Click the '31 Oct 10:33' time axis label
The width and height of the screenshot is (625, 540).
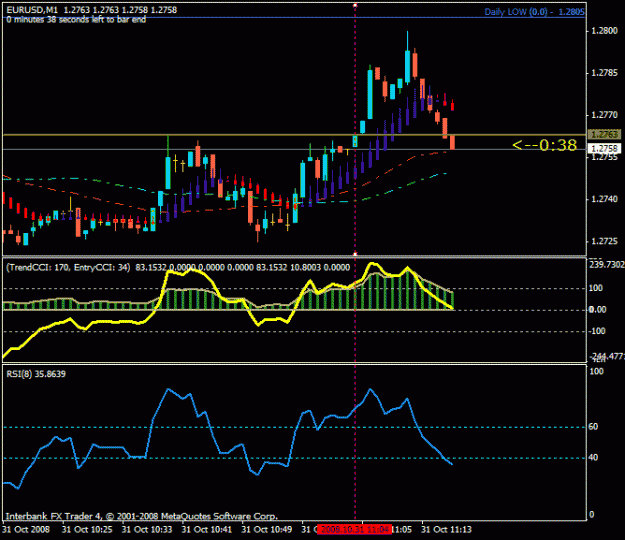(x=147, y=530)
